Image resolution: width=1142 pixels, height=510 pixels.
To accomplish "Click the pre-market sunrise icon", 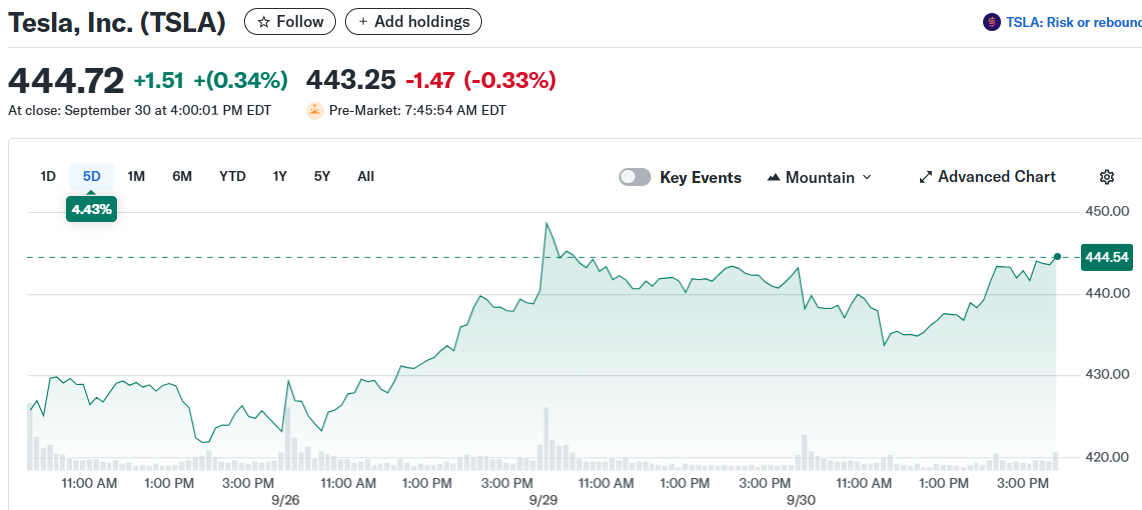I will (314, 110).
